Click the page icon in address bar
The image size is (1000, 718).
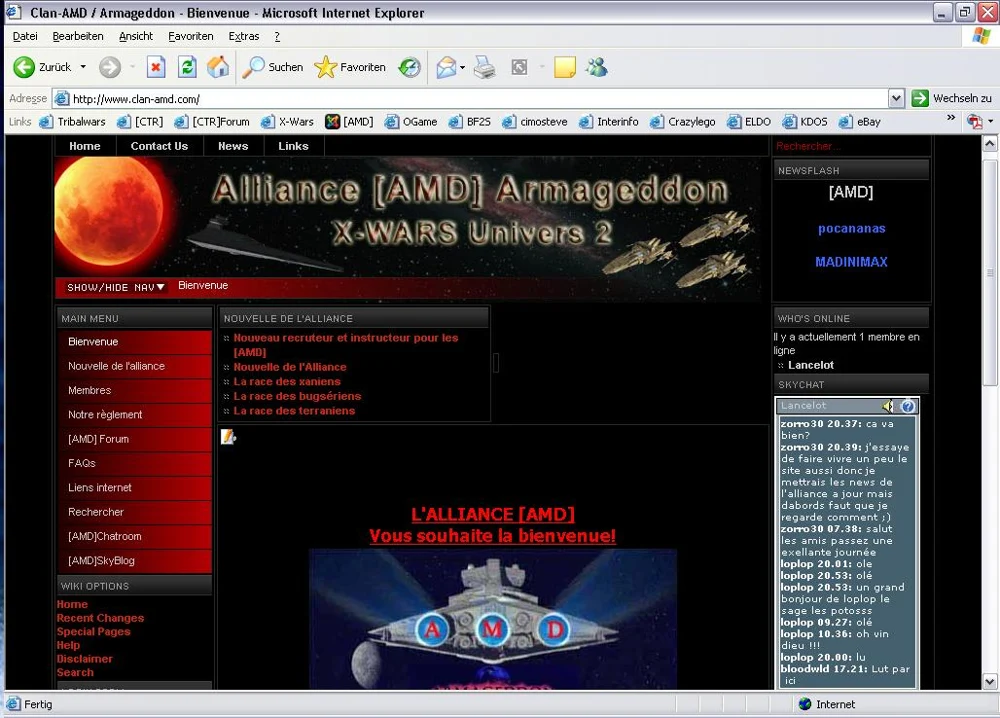pyautogui.click(x=61, y=98)
